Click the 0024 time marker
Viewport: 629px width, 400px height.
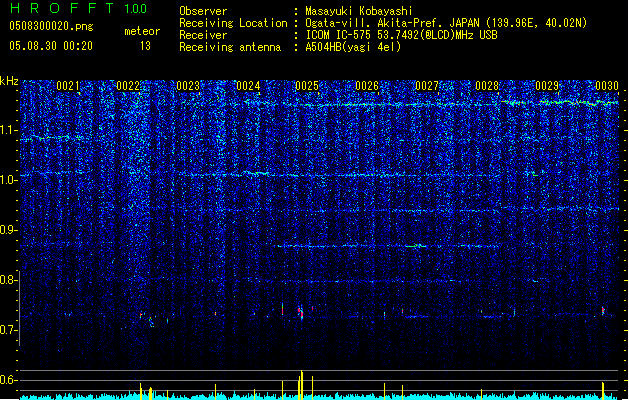click(248, 86)
